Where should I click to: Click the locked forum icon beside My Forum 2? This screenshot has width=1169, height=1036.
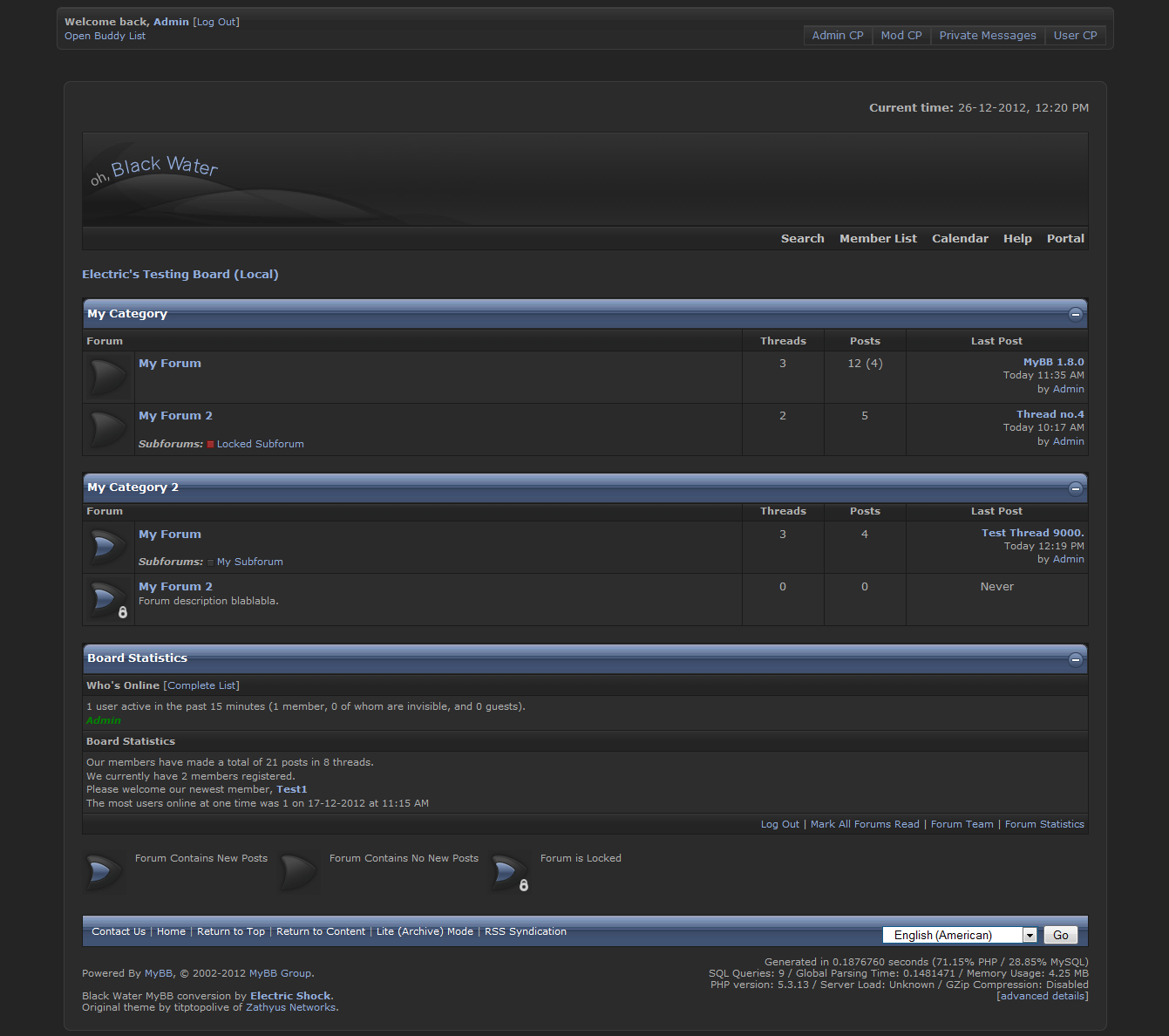[108, 599]
